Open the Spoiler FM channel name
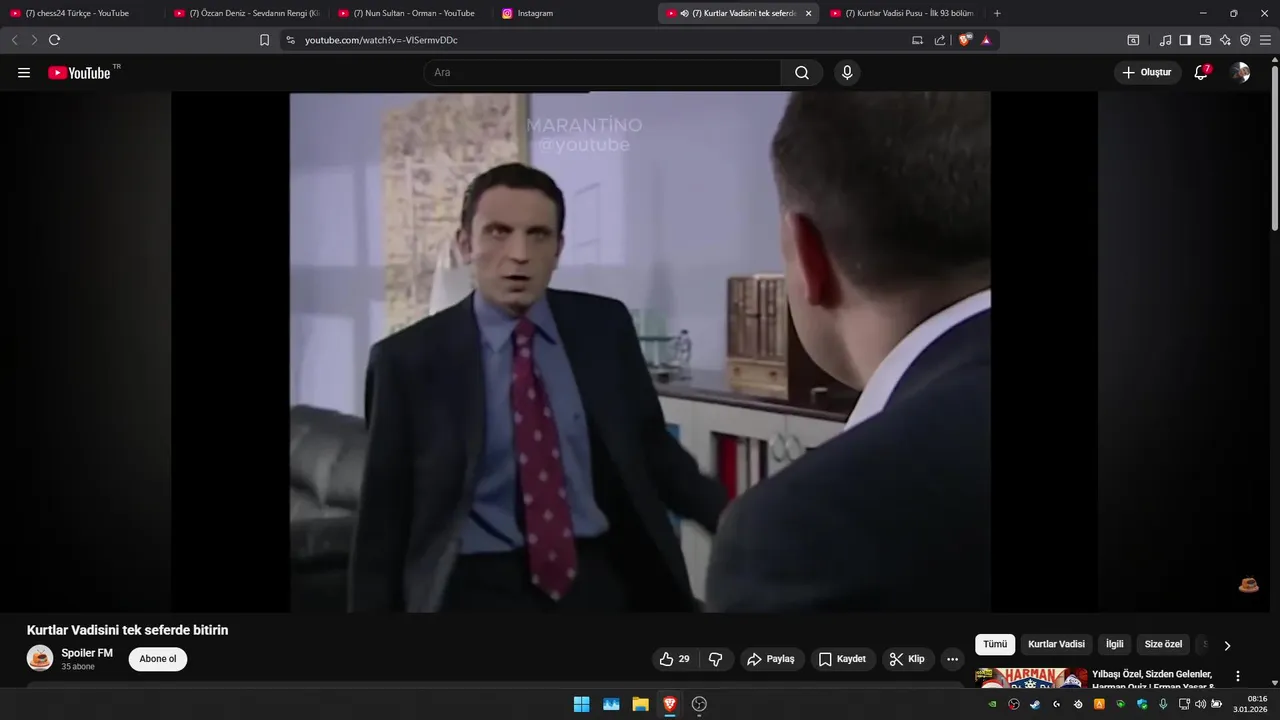 pos(87,653)
